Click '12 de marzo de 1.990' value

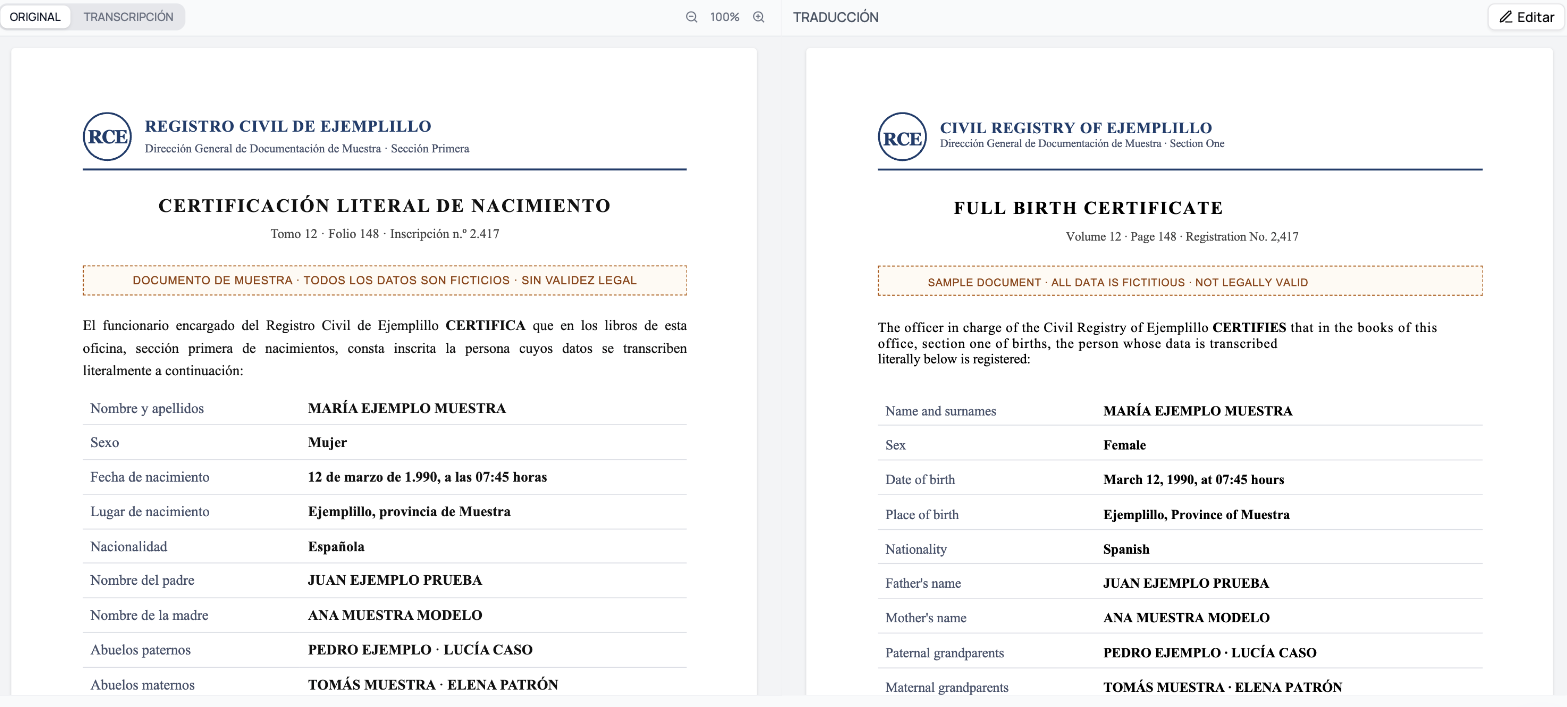point(428,477)
